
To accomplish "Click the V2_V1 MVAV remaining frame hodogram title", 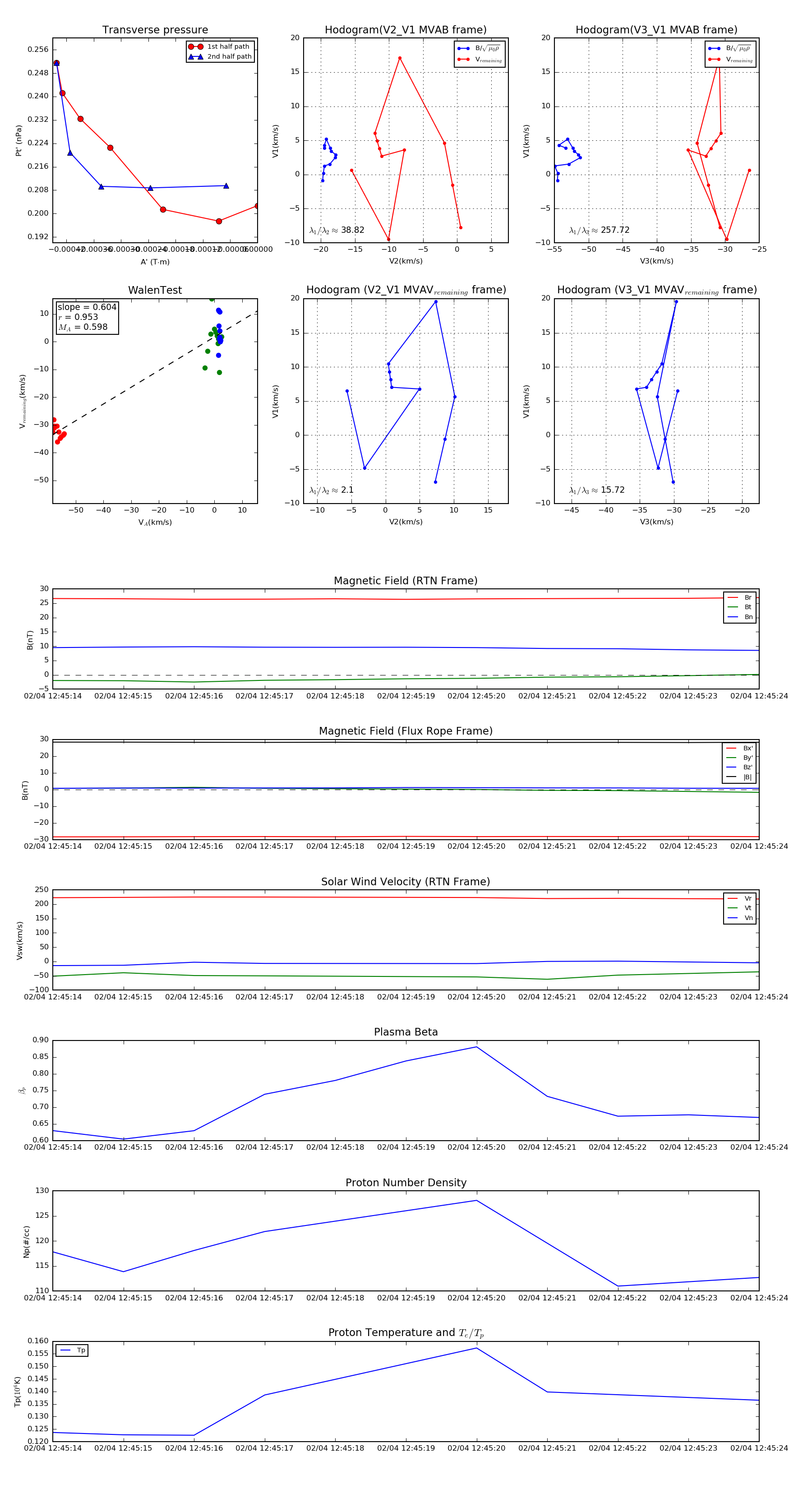I will tap(406, 290).
